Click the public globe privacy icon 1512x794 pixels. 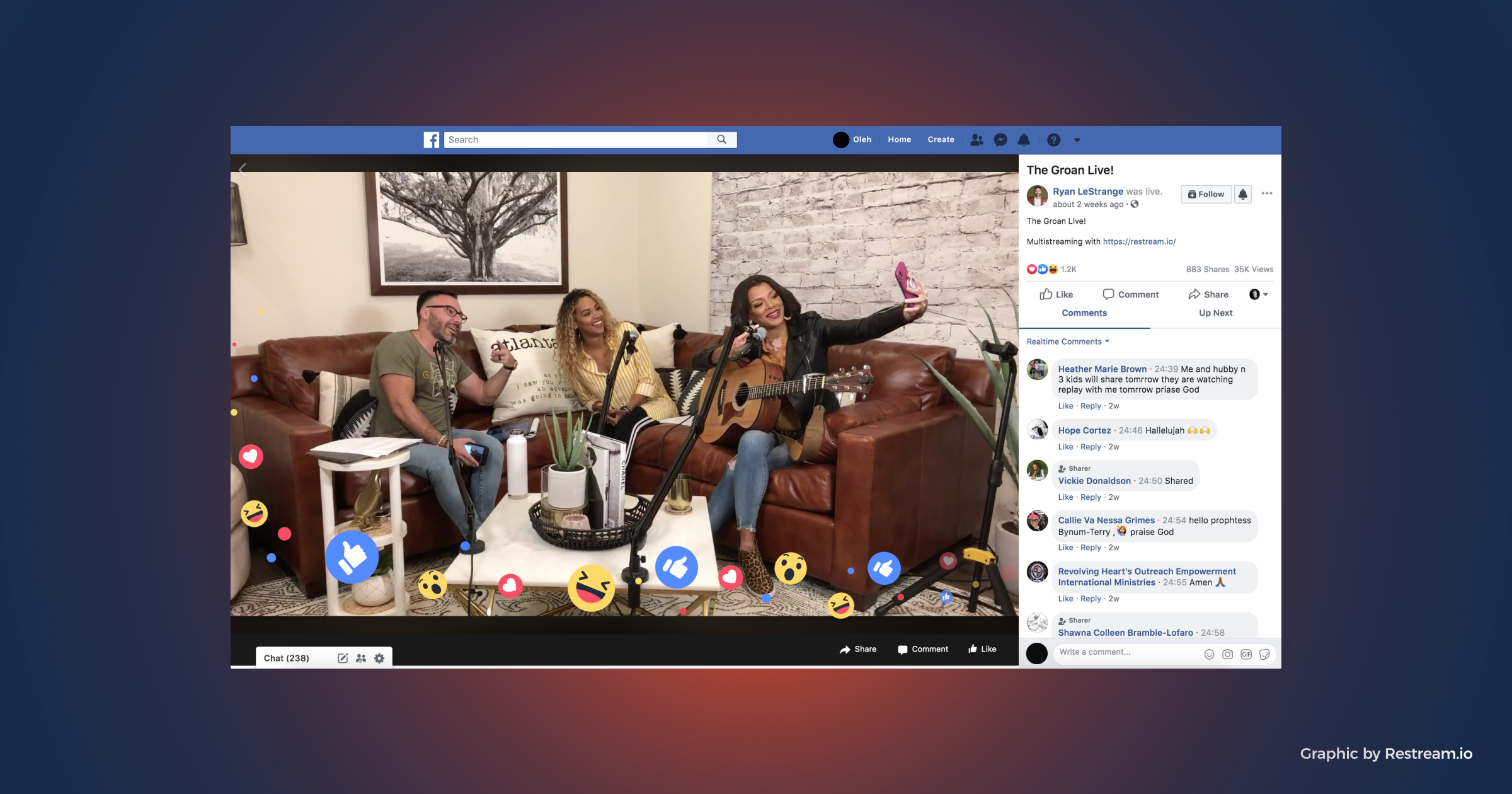point(1135,204)
